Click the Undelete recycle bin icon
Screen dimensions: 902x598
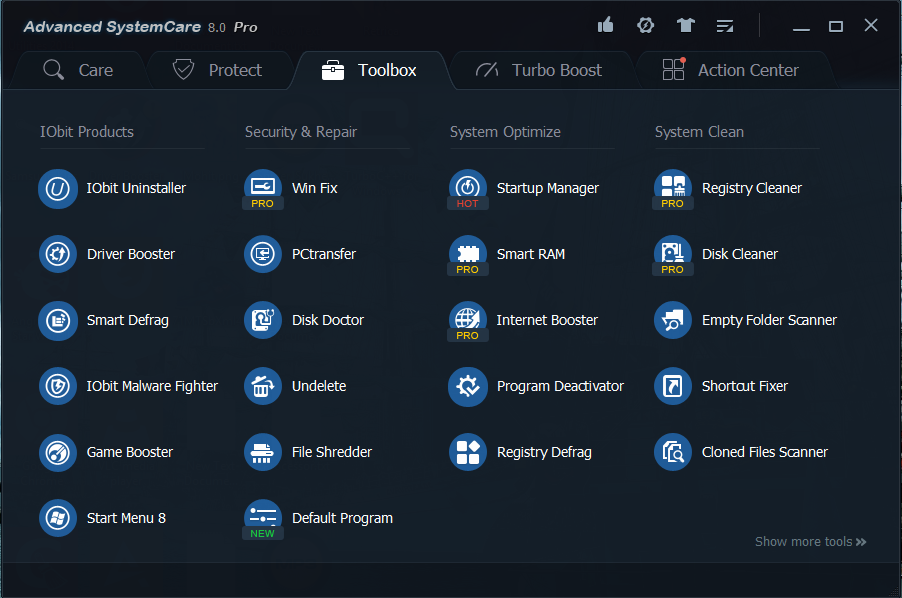coord(263,386)
